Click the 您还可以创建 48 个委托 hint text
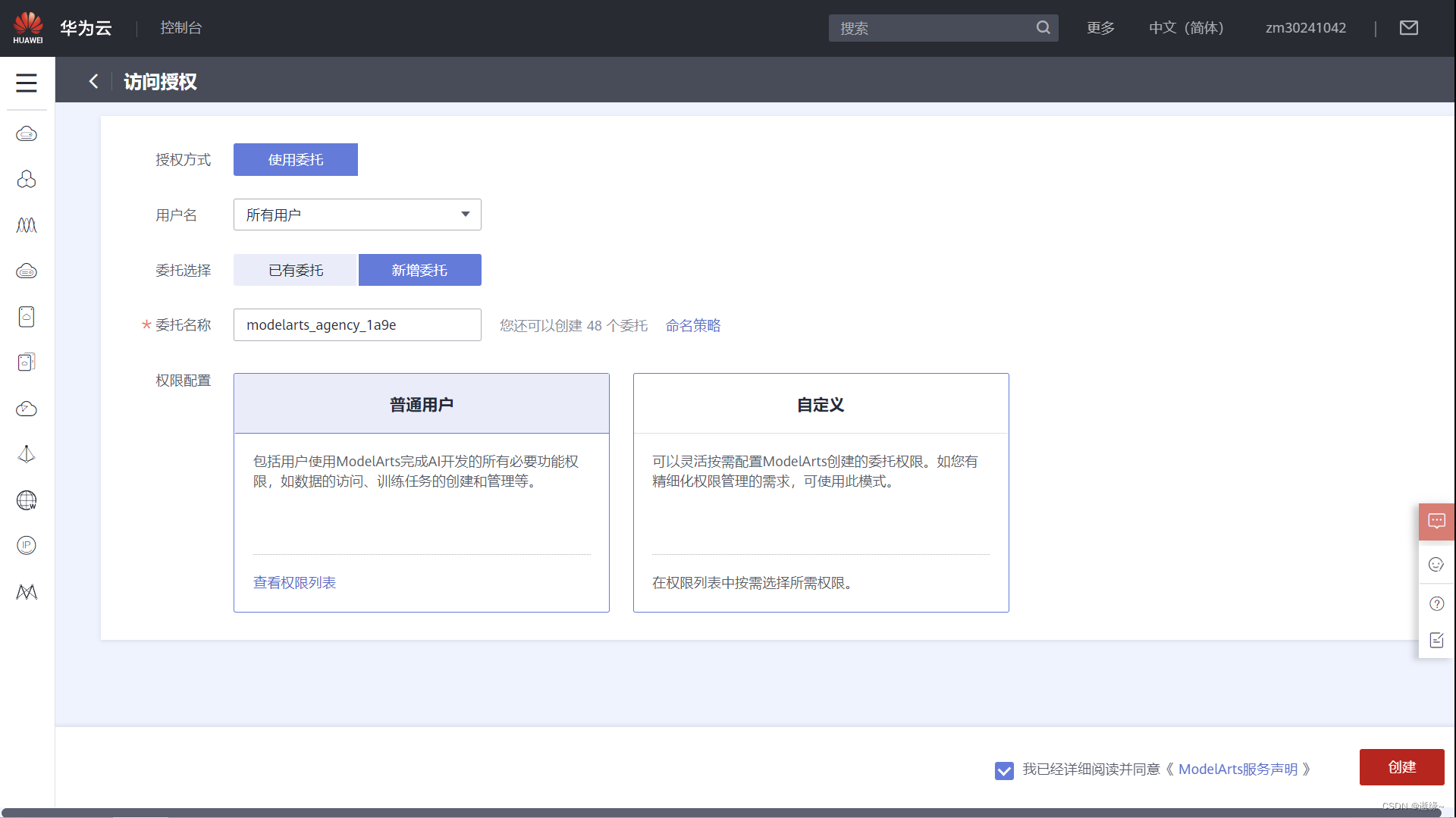Viewport: 1456px width, 818px height. click(x=573, y=325)
